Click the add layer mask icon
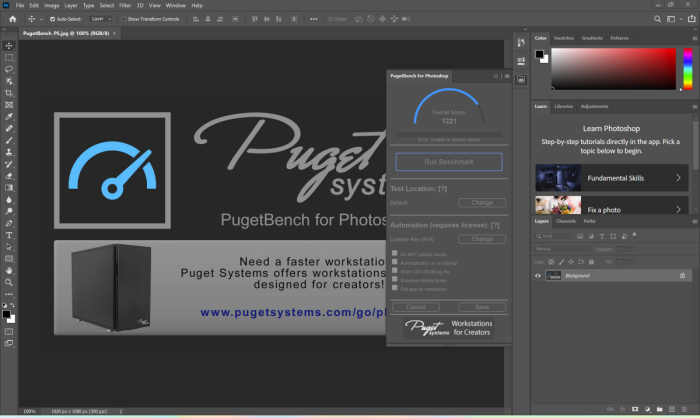The image size is (700, 418). click(x=635, y=409)
